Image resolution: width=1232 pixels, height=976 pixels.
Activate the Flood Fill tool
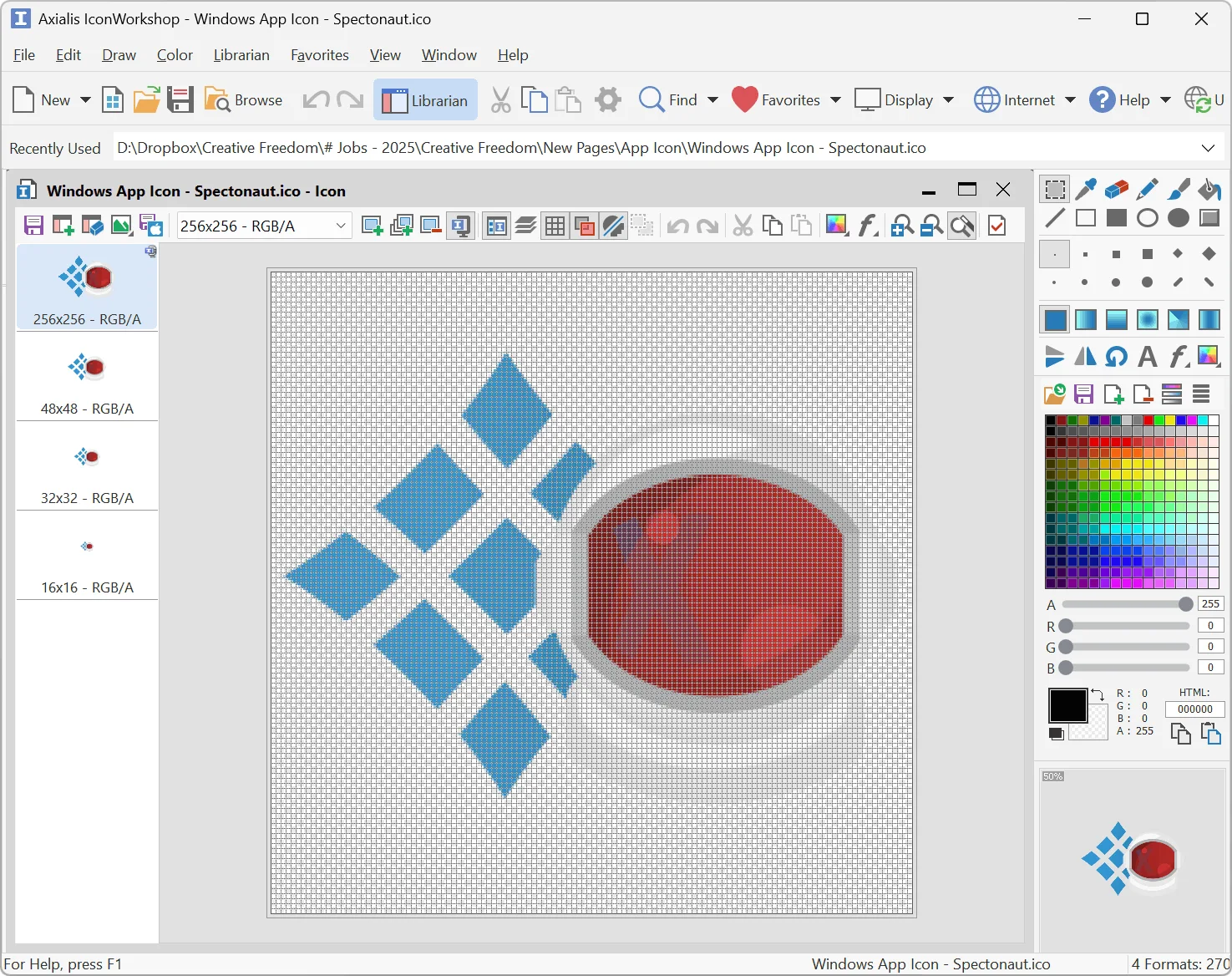tap(1209, 189)
